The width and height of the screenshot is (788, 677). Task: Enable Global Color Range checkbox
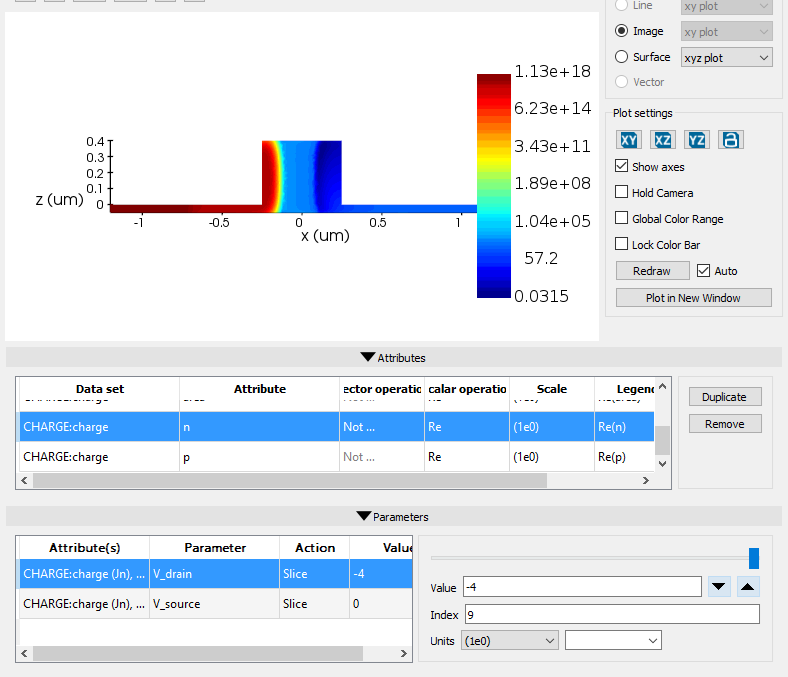pyautogui.click(x=622, y=219)
